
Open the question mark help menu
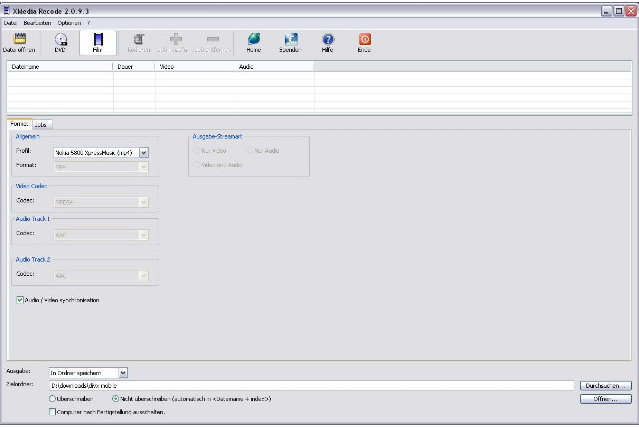tap(89, 23)
